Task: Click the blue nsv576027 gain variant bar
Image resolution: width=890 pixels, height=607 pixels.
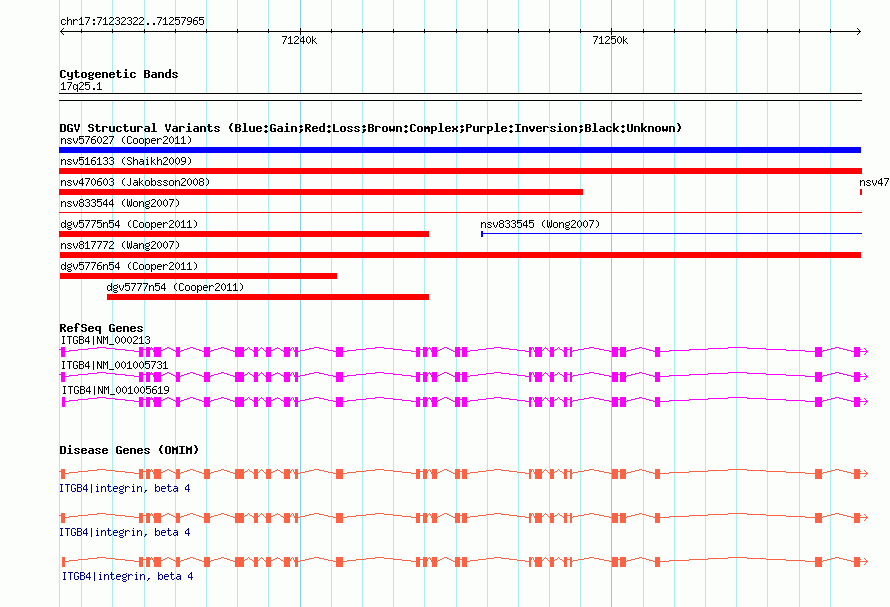Action: pos(460,150)
